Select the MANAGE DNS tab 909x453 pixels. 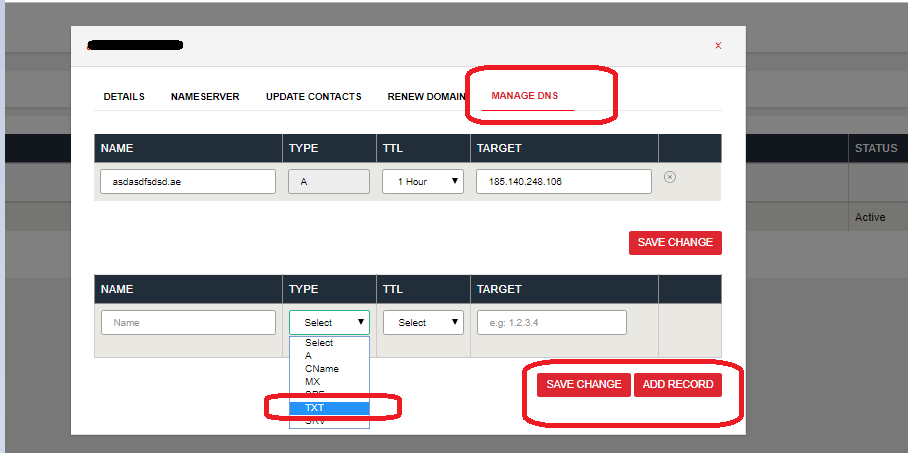tap(525, 96)
